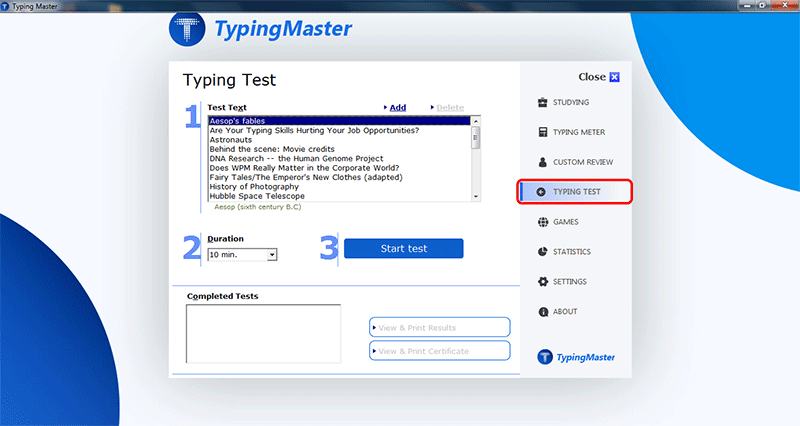
Task: Click the About info icon
Action: (x=543, y=312)
